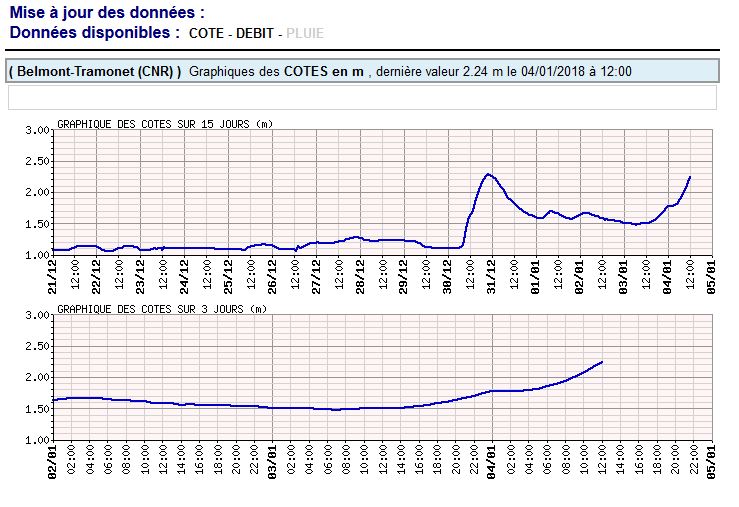Click the 03/01 date label on the 3-day chart
This screenshot has height=507, width=739.
tap(273, 459)
